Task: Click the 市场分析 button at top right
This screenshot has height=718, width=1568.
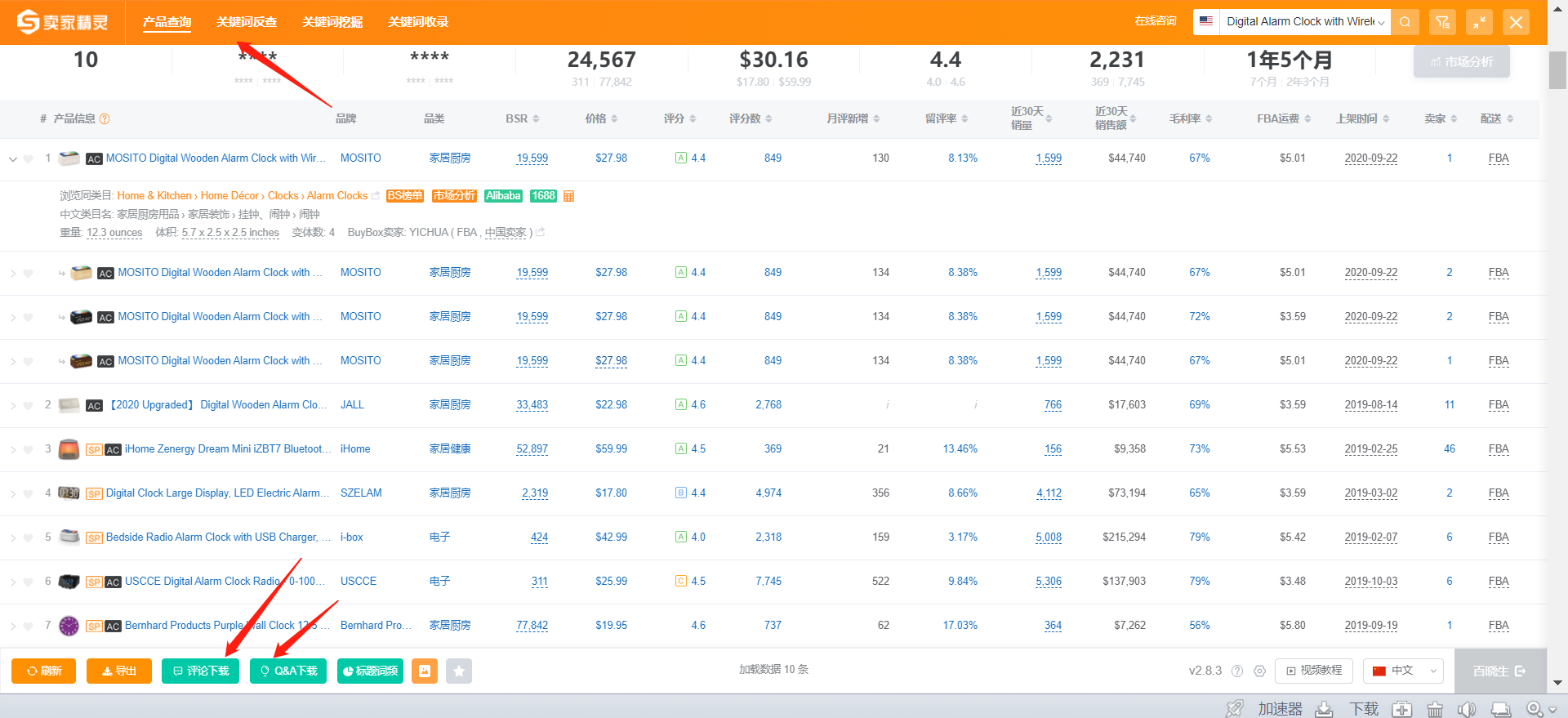Action: point(1461,62)
